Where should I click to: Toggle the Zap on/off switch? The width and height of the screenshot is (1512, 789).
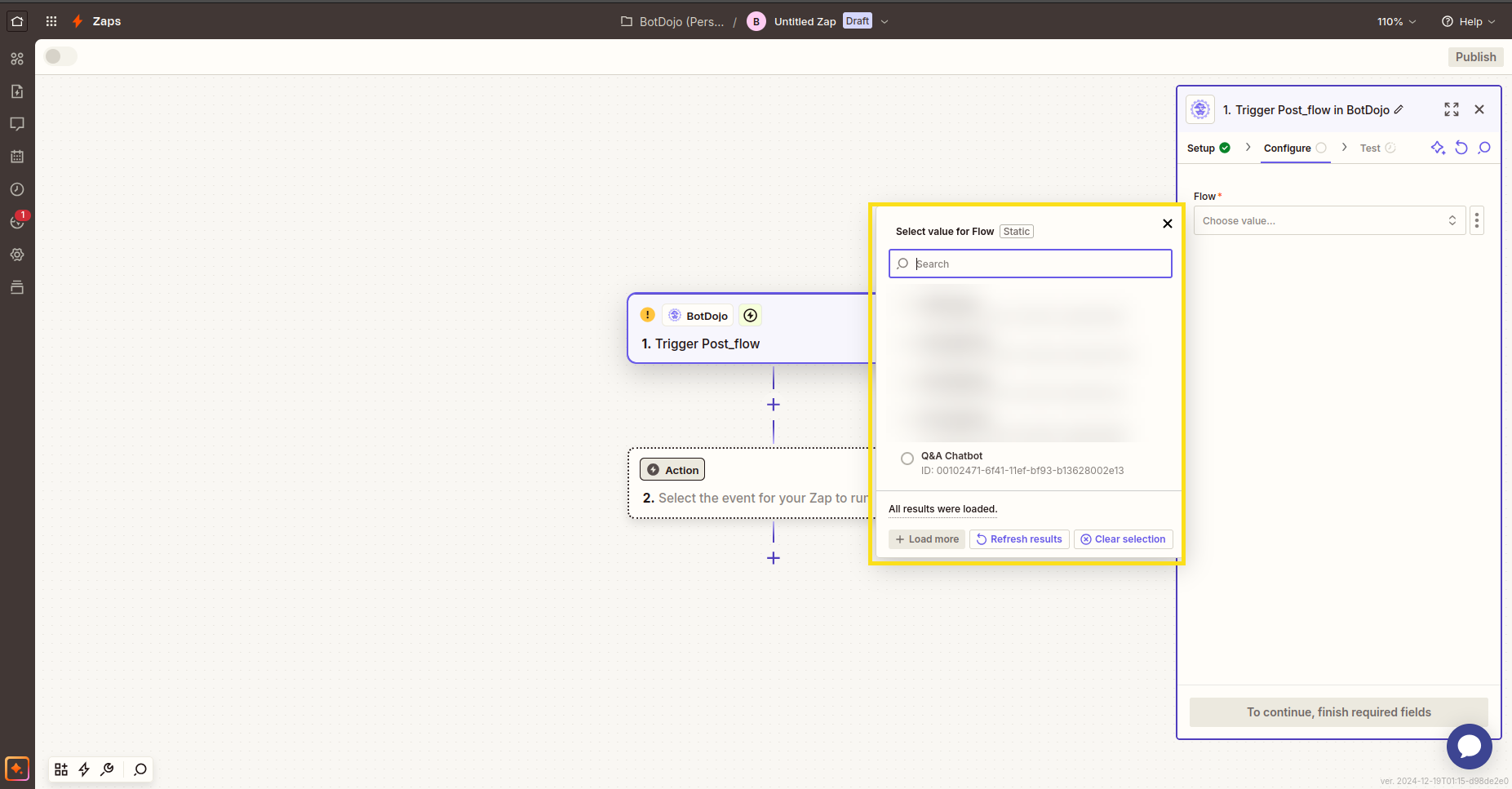click(61, 56)
